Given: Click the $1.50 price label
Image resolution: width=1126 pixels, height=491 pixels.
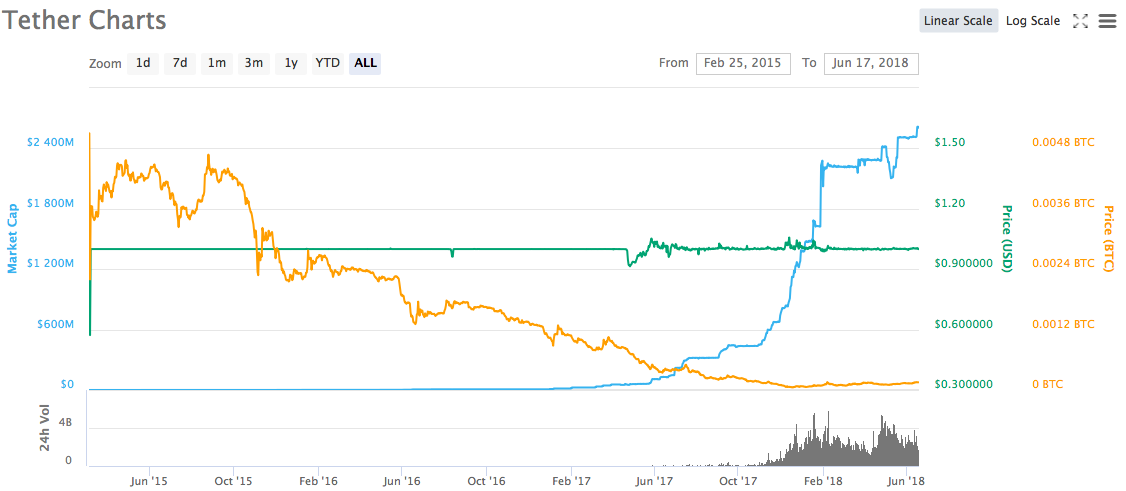Looking at the screenshot, I should 949,142.
